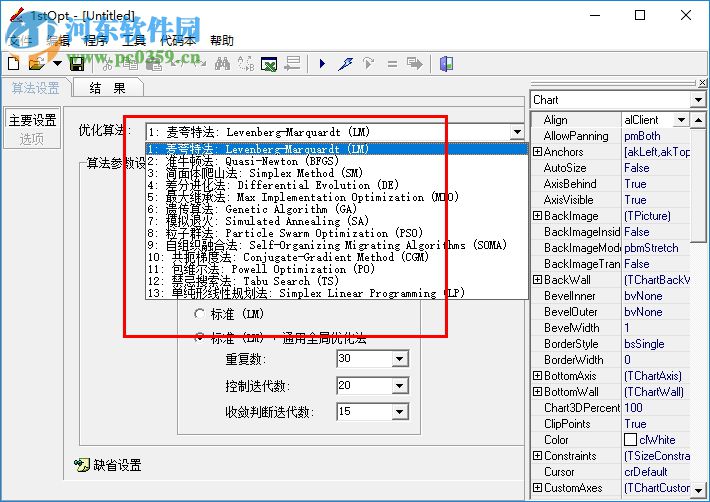Open the 控制迭代数 dropdown arrow
Viewport: 710px width, 502px height.
[x=399, y=386]
